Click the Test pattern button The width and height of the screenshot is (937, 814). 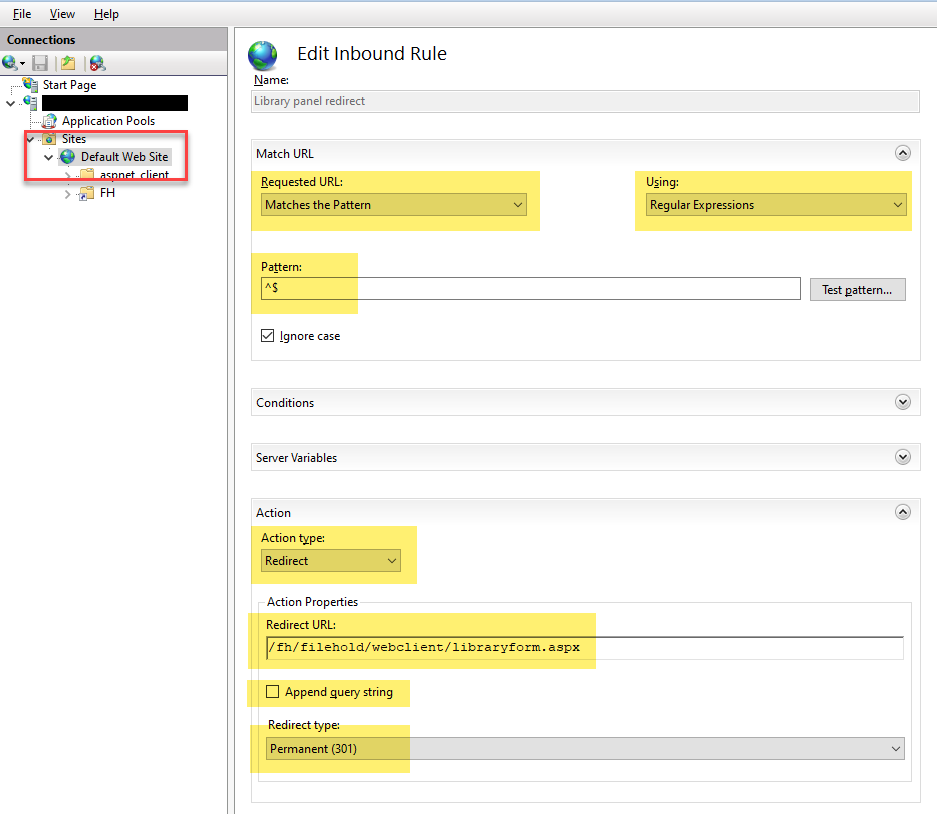[x=857, y=289]
